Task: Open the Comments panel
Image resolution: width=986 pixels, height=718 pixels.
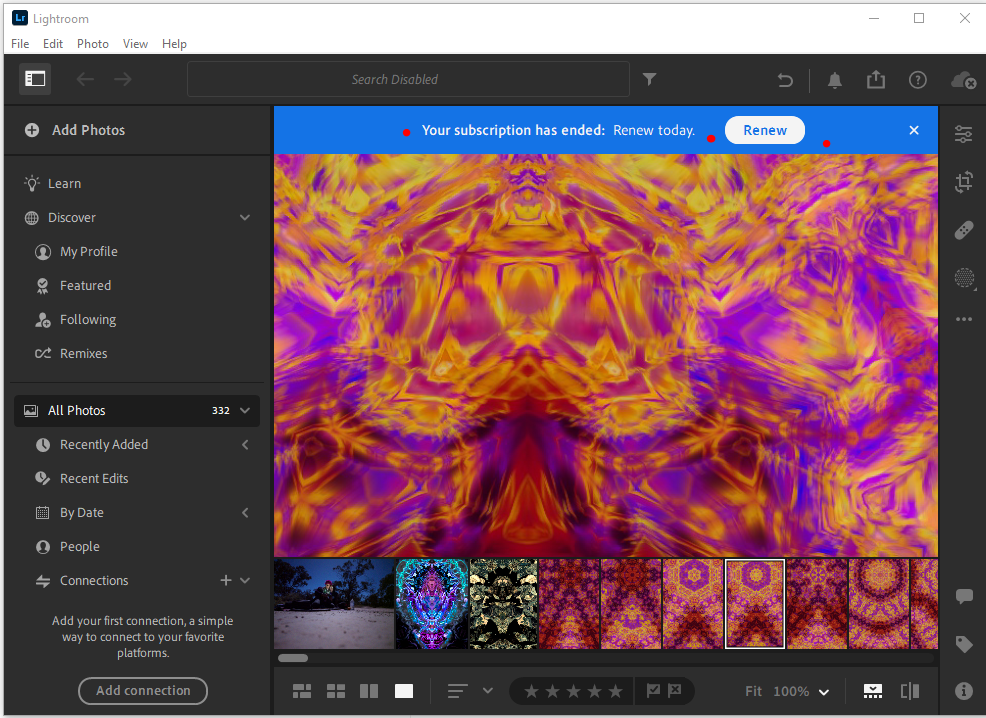Action: [x=963, y=596]
